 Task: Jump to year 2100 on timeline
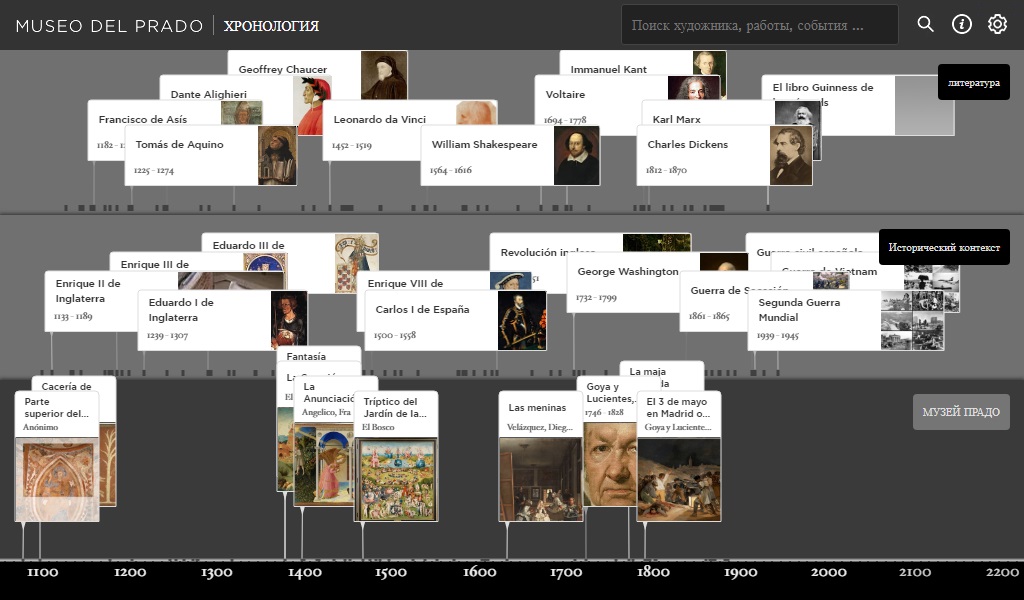[x=915, y=573]
